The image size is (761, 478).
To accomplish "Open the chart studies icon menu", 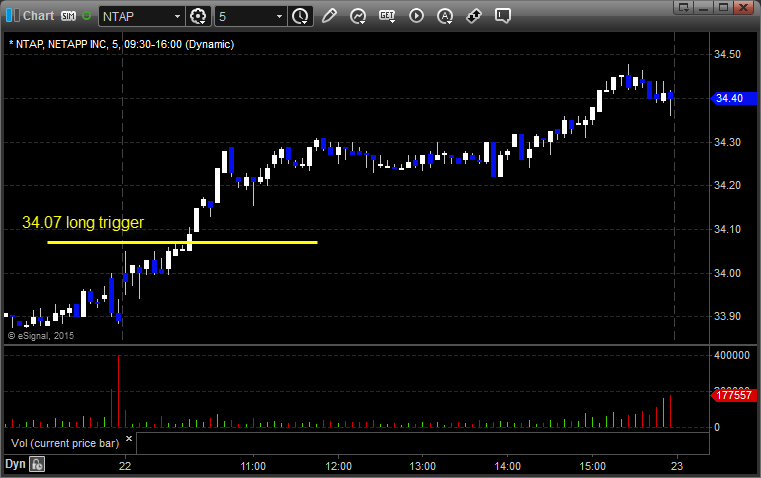I will coord(358,16).
